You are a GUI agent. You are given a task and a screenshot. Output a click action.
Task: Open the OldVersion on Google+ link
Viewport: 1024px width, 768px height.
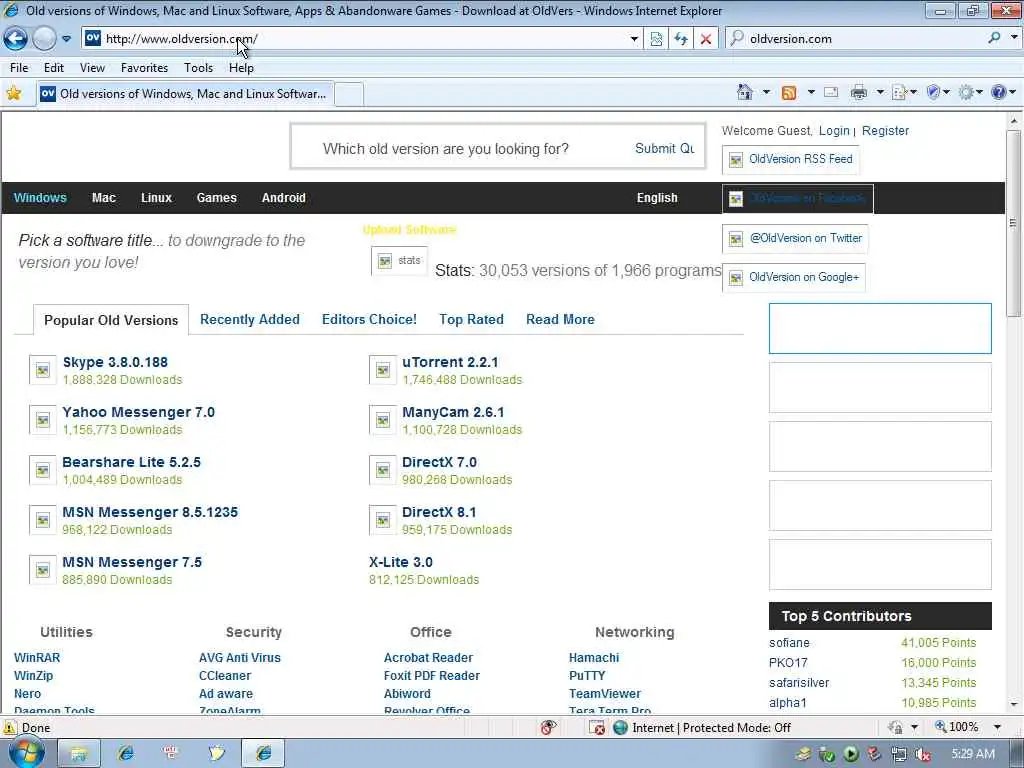pos(794,278)
